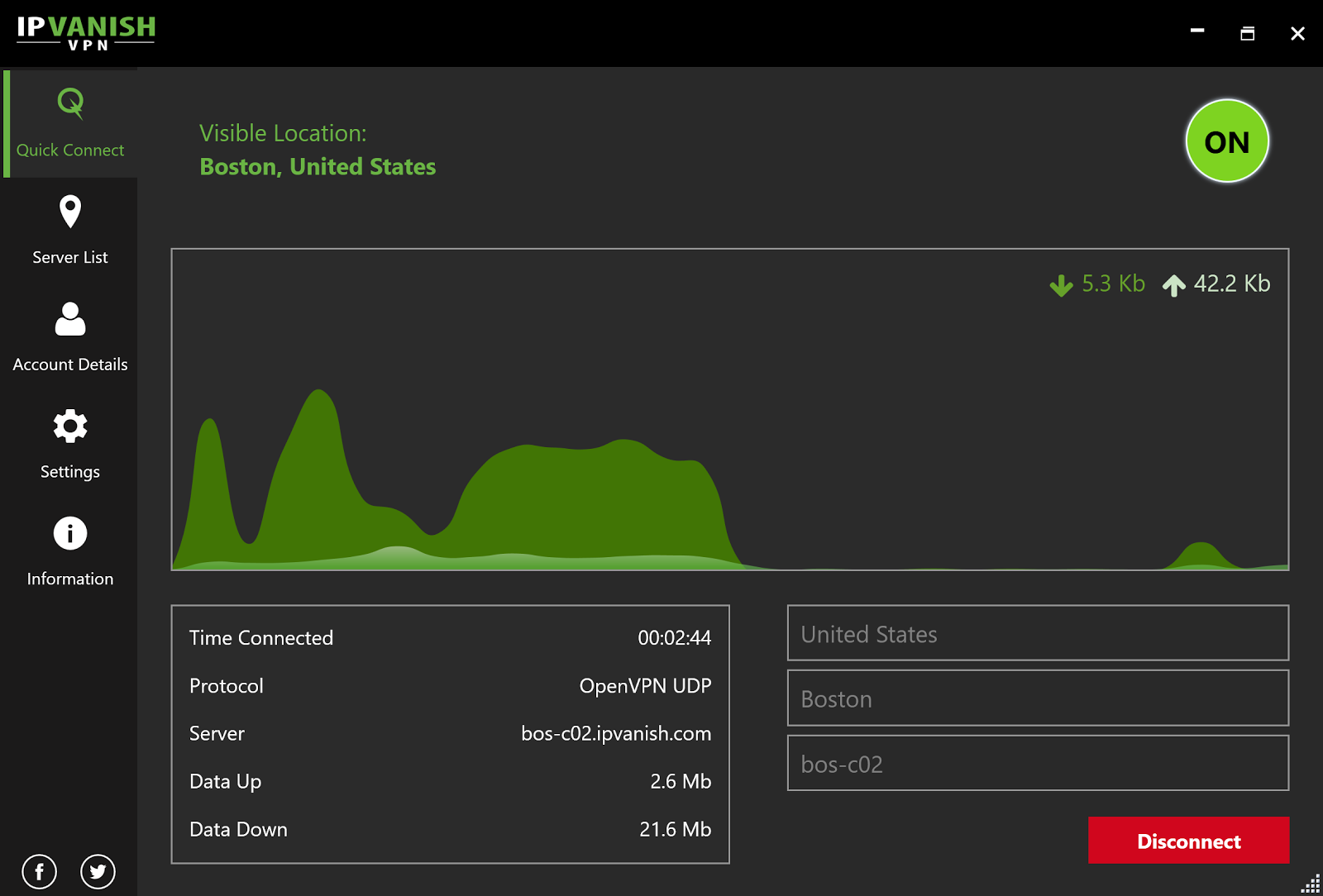Select the Settings label

(70, 472)
